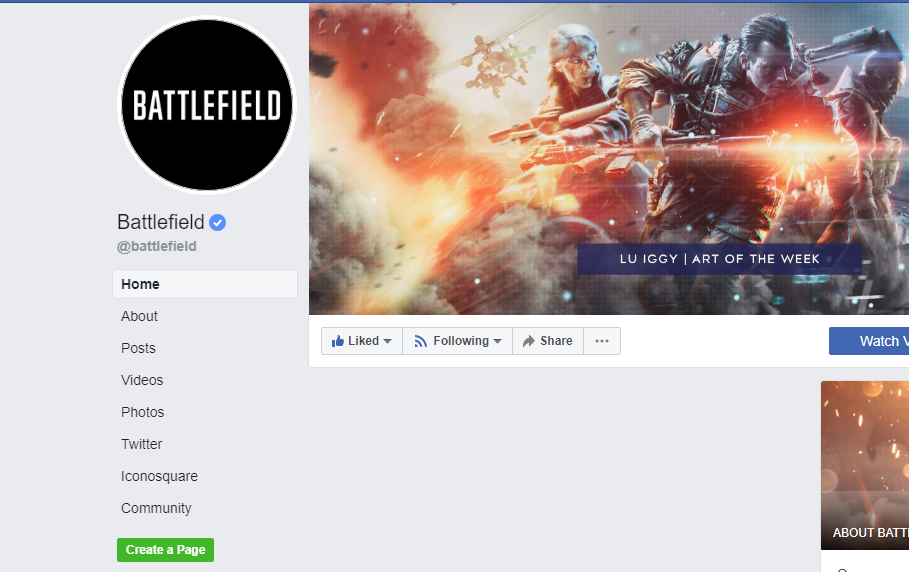Open the Battlefield round profile picture

pos(207,105)
